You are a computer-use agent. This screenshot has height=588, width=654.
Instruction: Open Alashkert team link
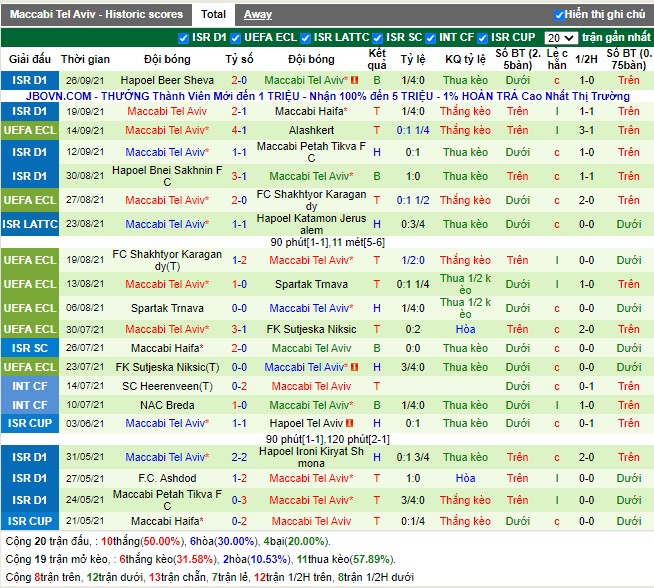(311, 131)
